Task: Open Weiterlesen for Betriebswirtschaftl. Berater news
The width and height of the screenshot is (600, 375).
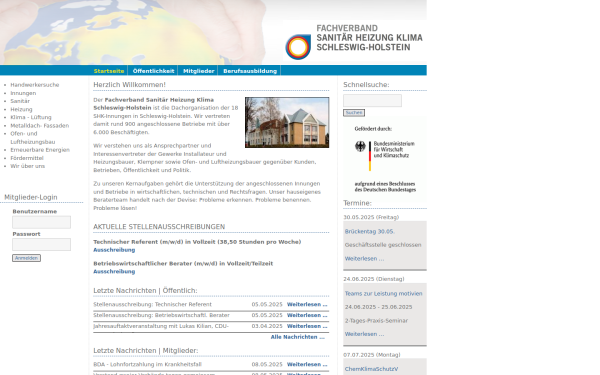Action: [x=307, y=315]
